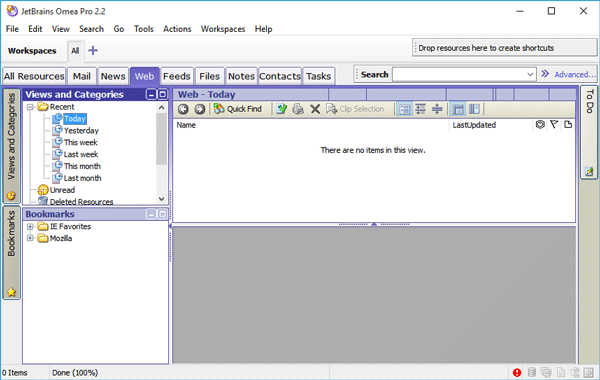This screenshot has width=600, height=380.
Task: Switch to the Contacts tab
Action: 280,76
